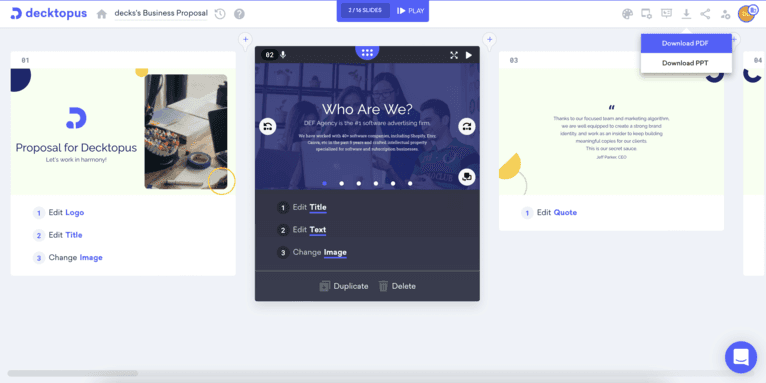Click the PLAY button

coord(410,11)
